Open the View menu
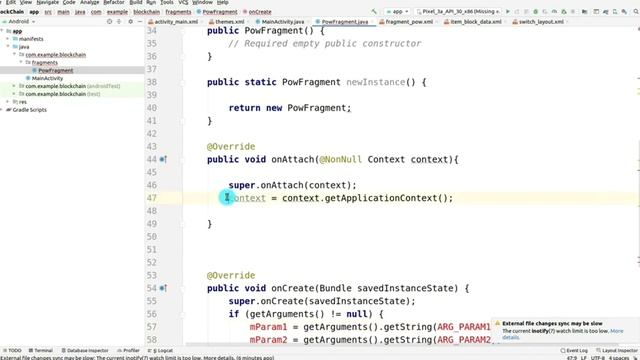The height and width of the screenshot is (360, 640). pyautogui.click(x=26, y=2)
